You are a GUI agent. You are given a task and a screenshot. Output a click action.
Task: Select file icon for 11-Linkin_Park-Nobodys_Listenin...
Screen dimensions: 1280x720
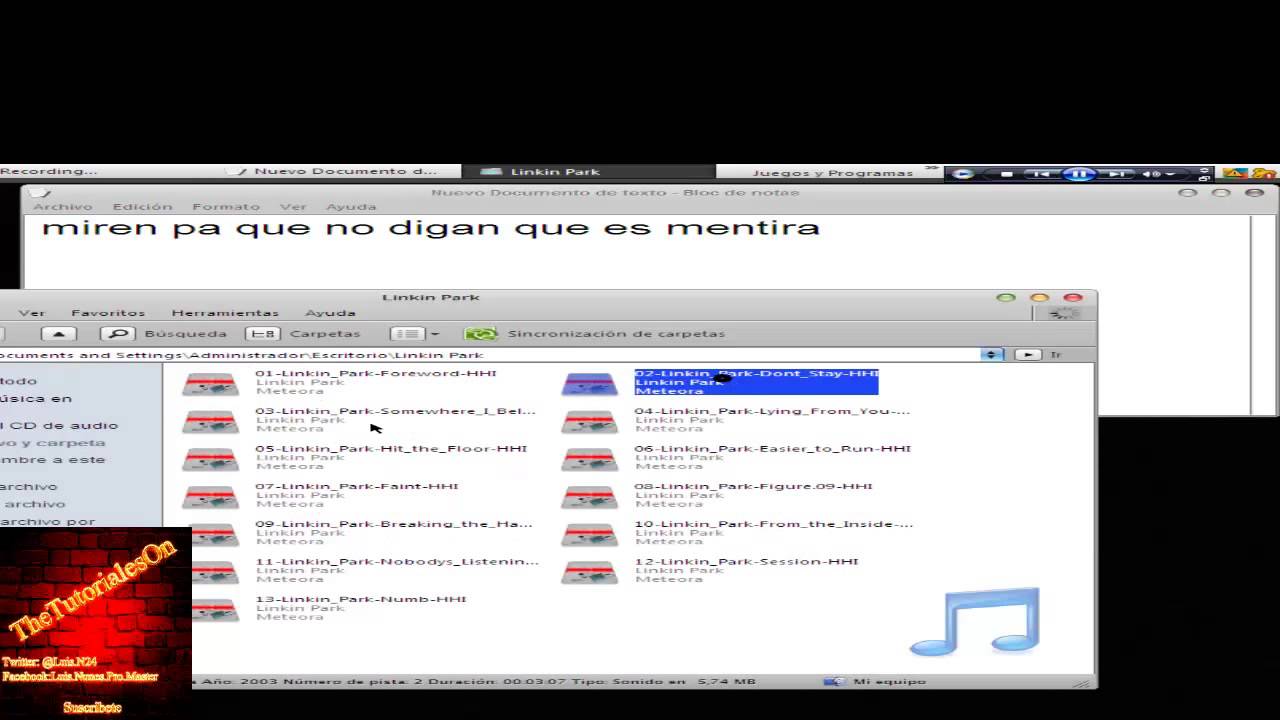point(215,573)
